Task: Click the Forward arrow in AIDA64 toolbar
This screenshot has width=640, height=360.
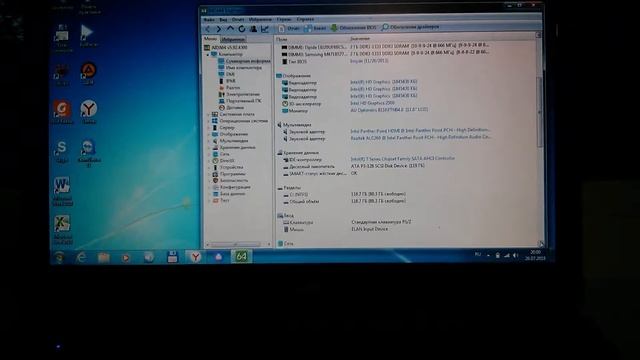Action: (x=219, y=29)
